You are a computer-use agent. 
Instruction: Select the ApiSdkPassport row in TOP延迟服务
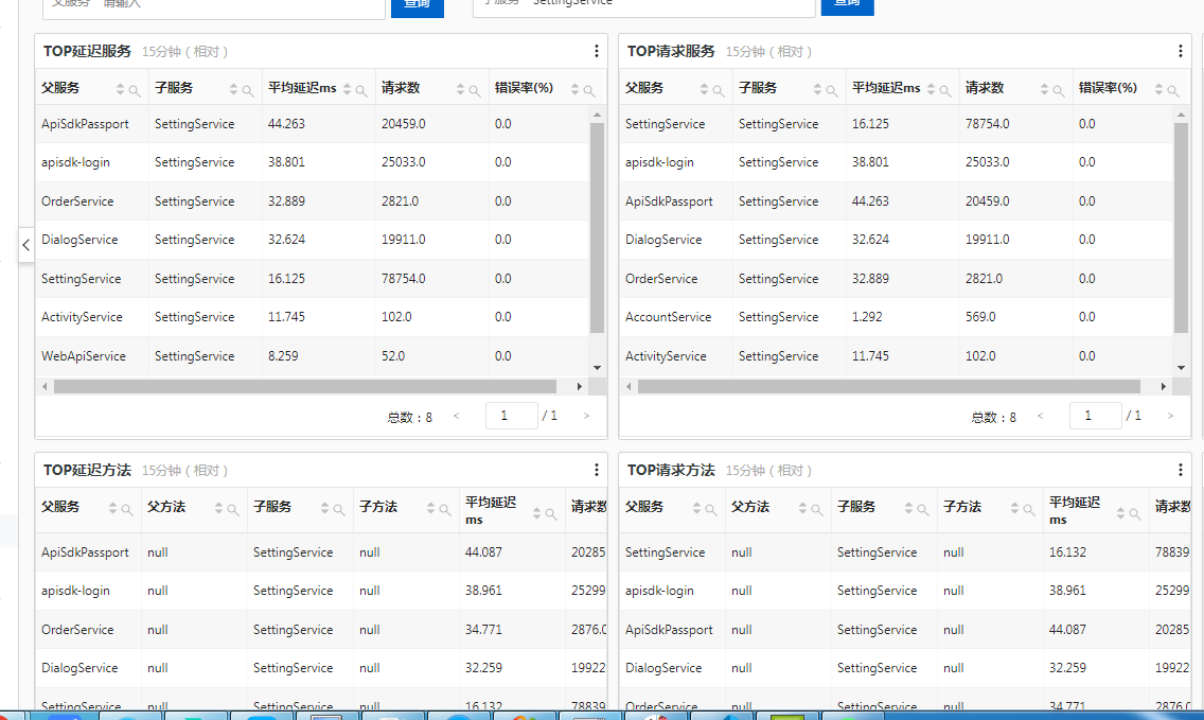pos(85,124)
